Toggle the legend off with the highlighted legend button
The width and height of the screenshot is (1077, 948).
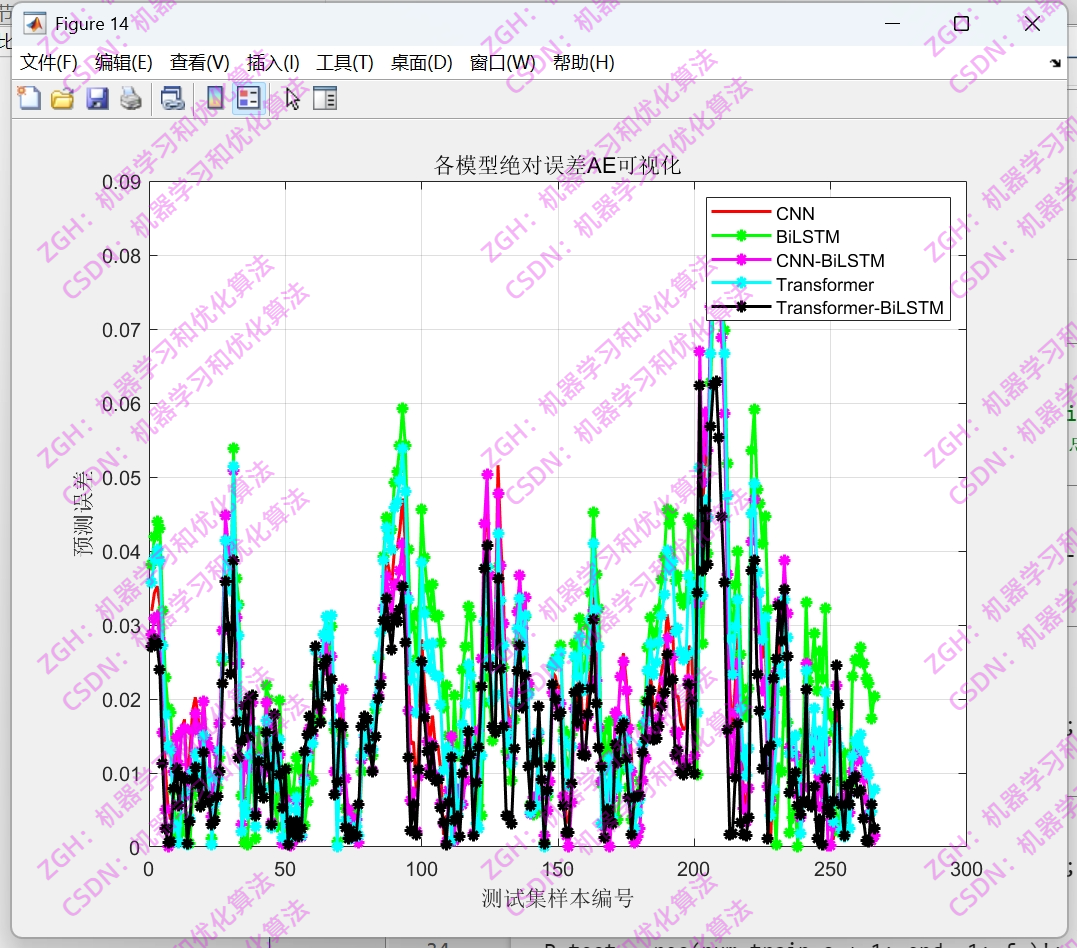tap(246, 97)
